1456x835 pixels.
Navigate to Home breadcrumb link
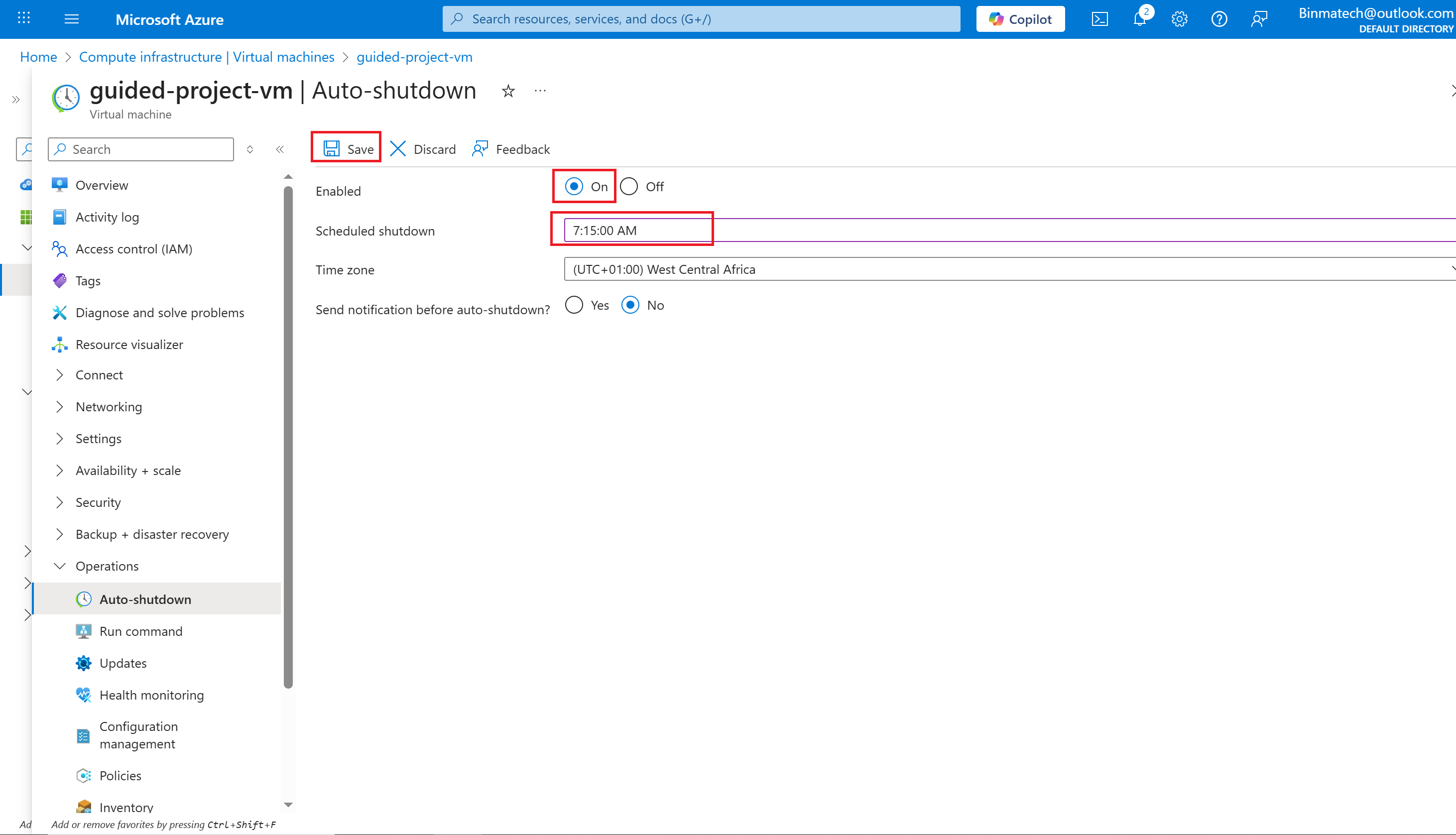[38, 57]
